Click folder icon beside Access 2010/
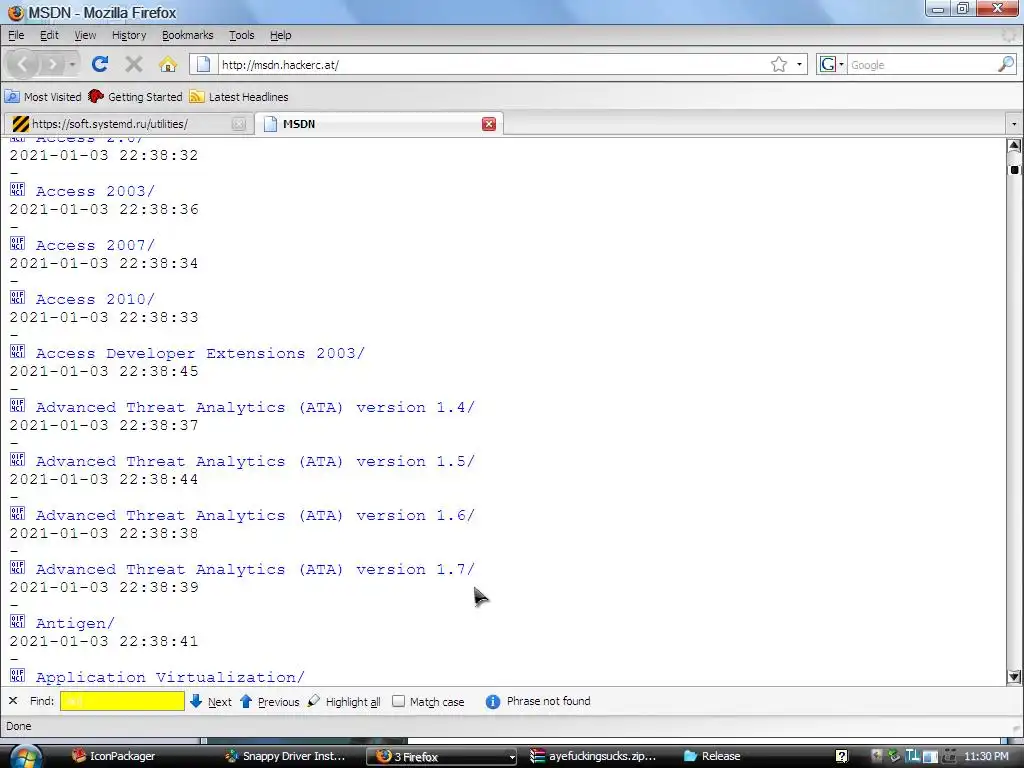 tap(18, 297)
